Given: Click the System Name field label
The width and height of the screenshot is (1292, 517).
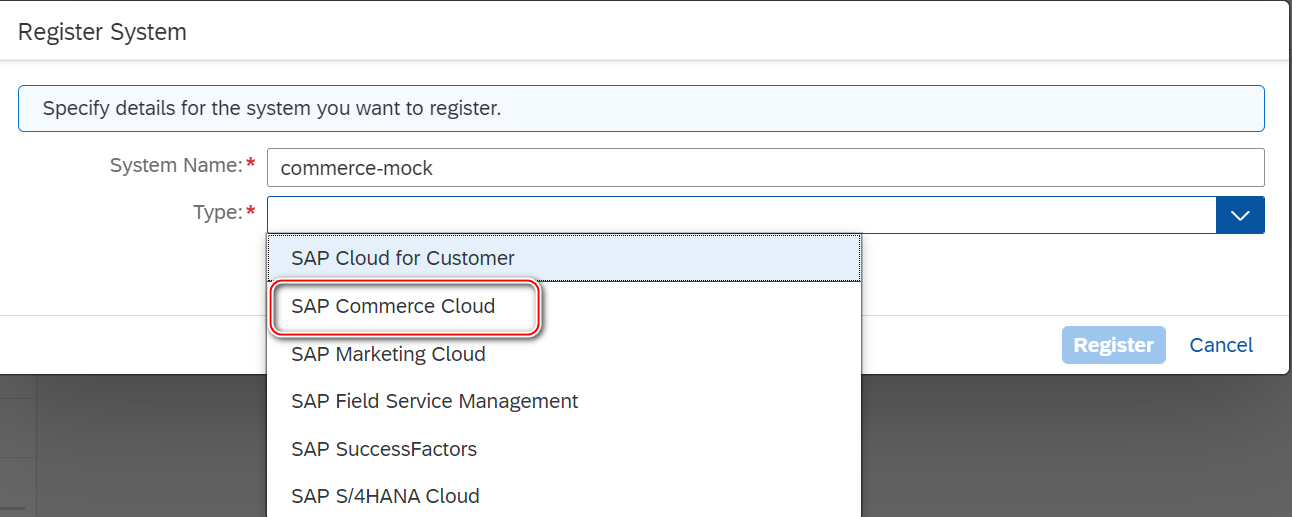Looking at the screenshot, I should point(176,165).
